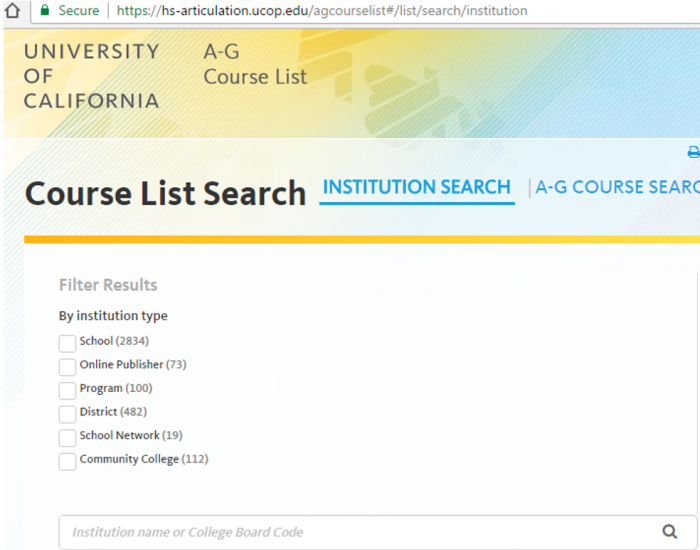Click the browser home icon
This screenshot has width=700, height=550.
(13, 11)
